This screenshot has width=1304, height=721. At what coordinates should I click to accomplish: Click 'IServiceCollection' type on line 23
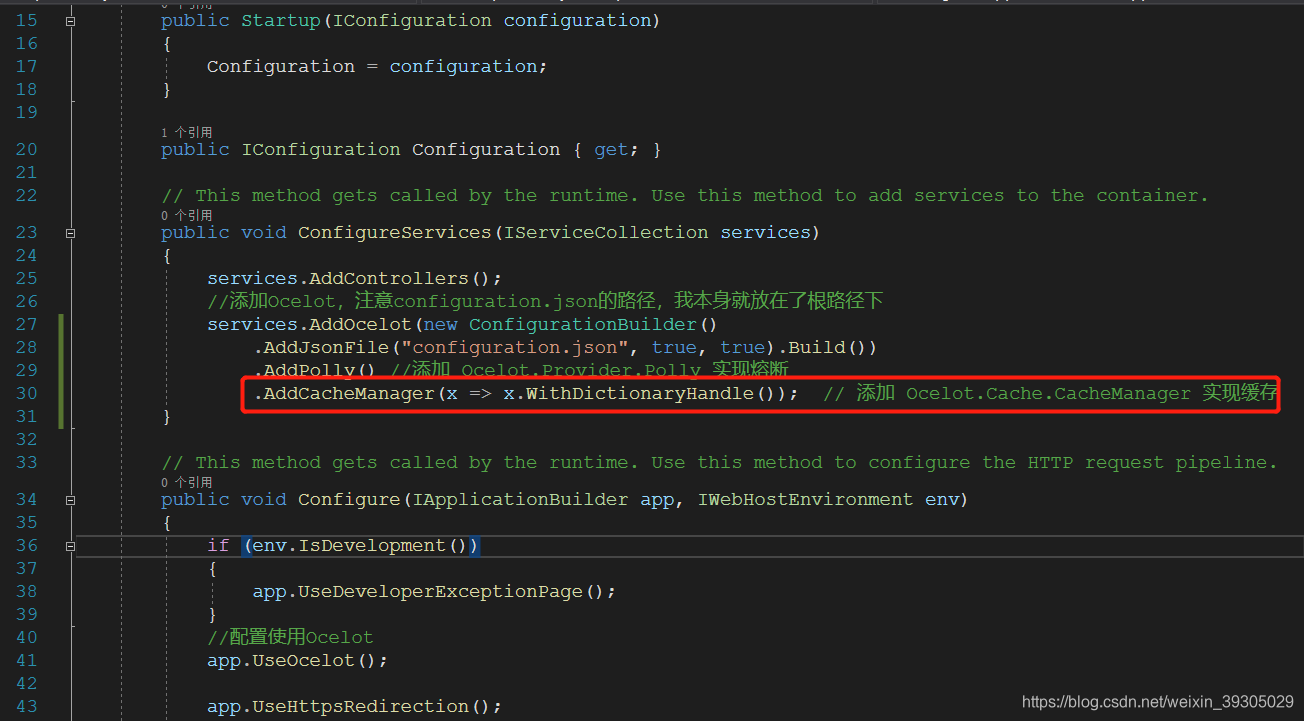pos(606,232)
